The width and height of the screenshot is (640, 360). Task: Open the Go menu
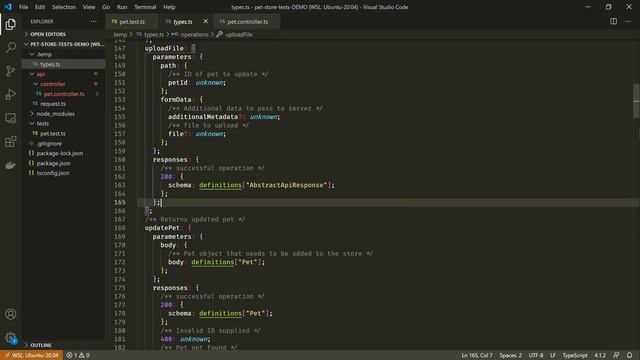pos(106,7)
